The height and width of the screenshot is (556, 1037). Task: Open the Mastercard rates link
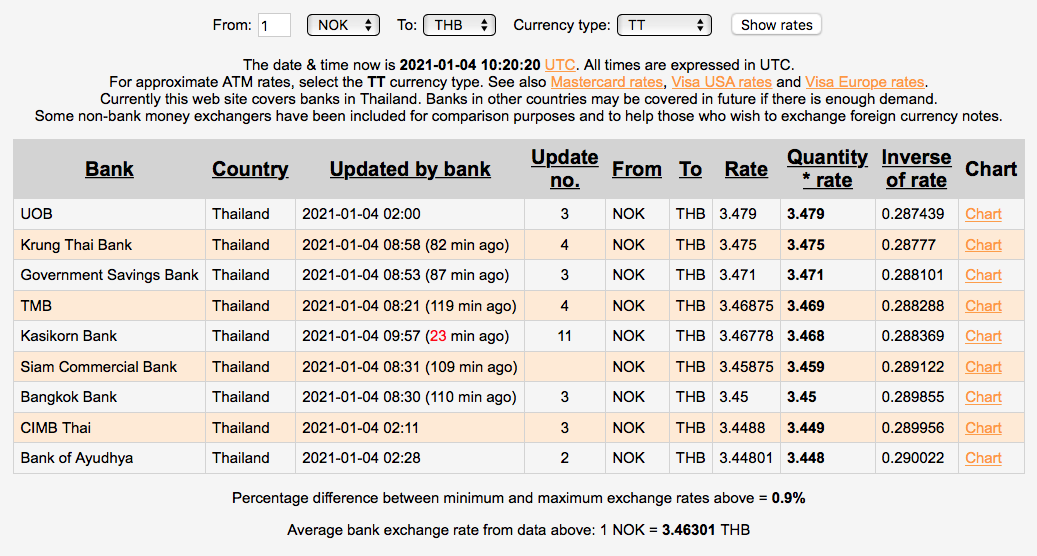[606, 82]
